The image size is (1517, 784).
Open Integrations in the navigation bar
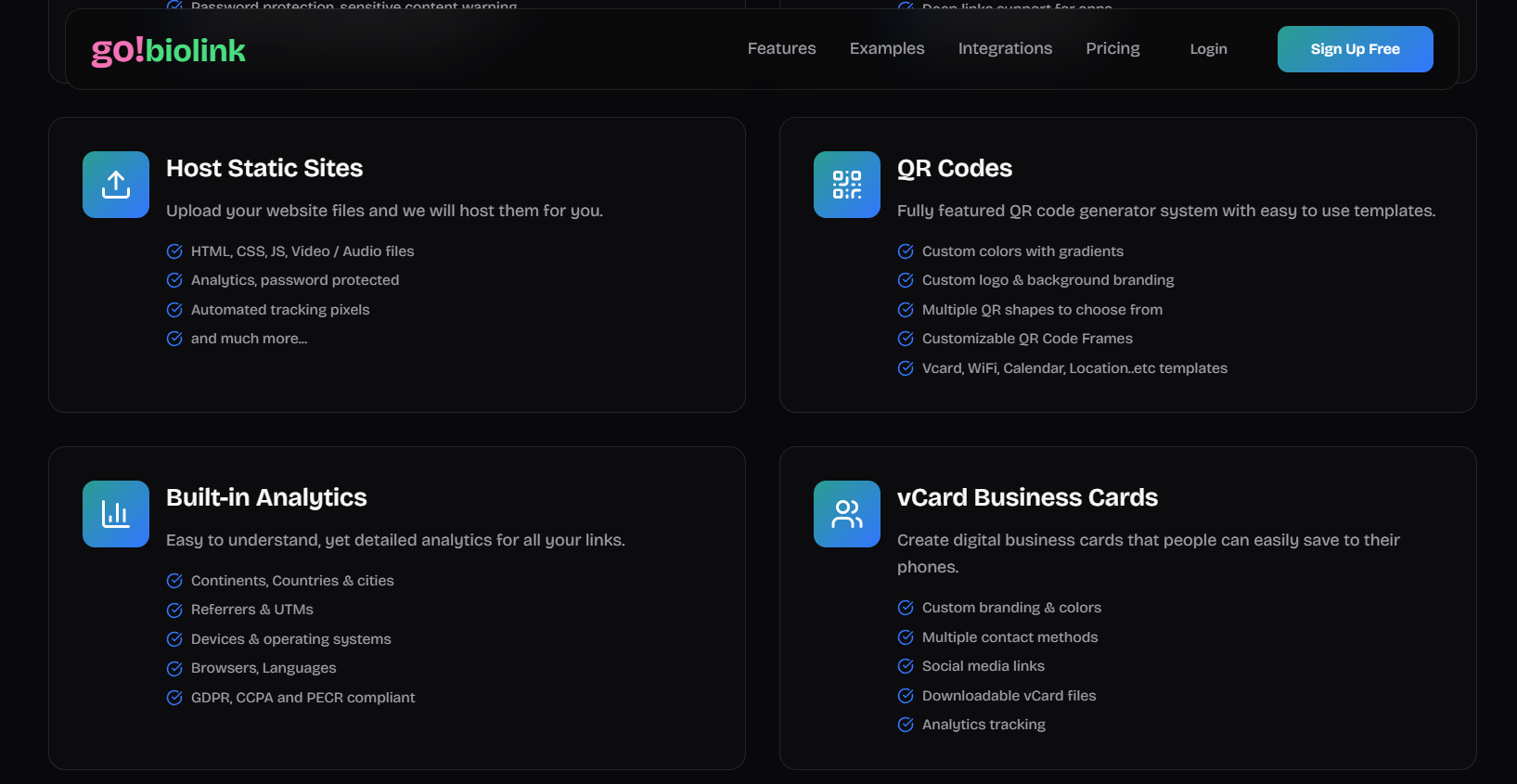[1005, 48]
